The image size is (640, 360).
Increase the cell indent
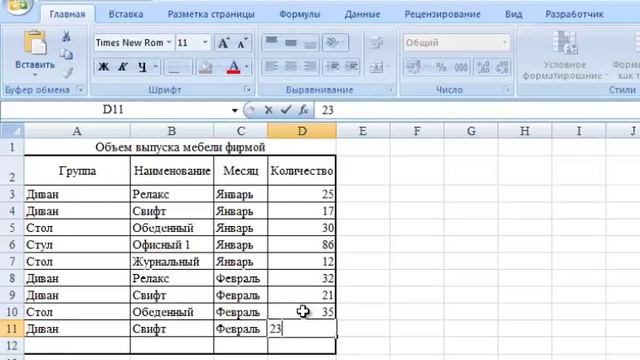click(x=351, y=67)
